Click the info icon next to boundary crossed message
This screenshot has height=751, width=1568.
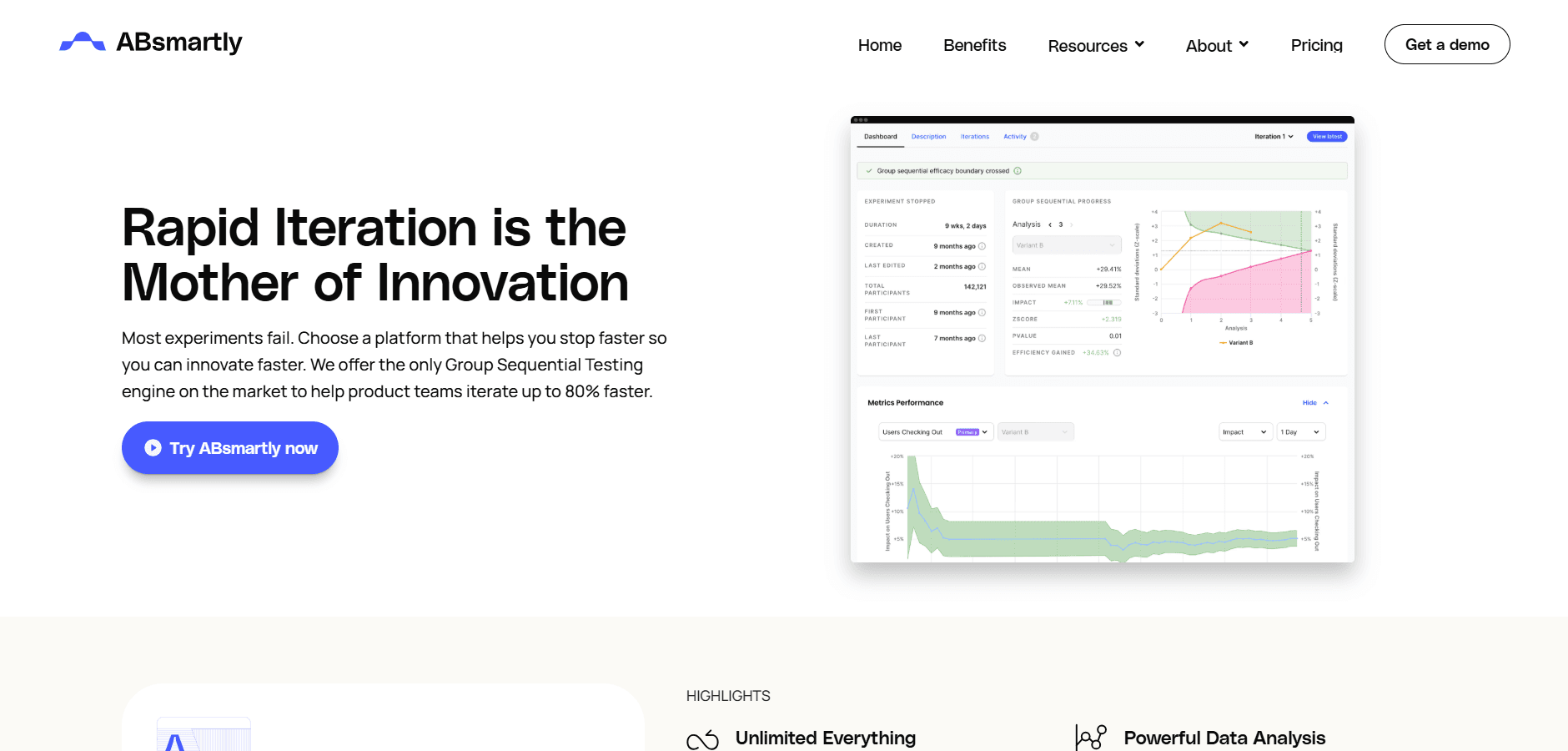[1018, 171]
